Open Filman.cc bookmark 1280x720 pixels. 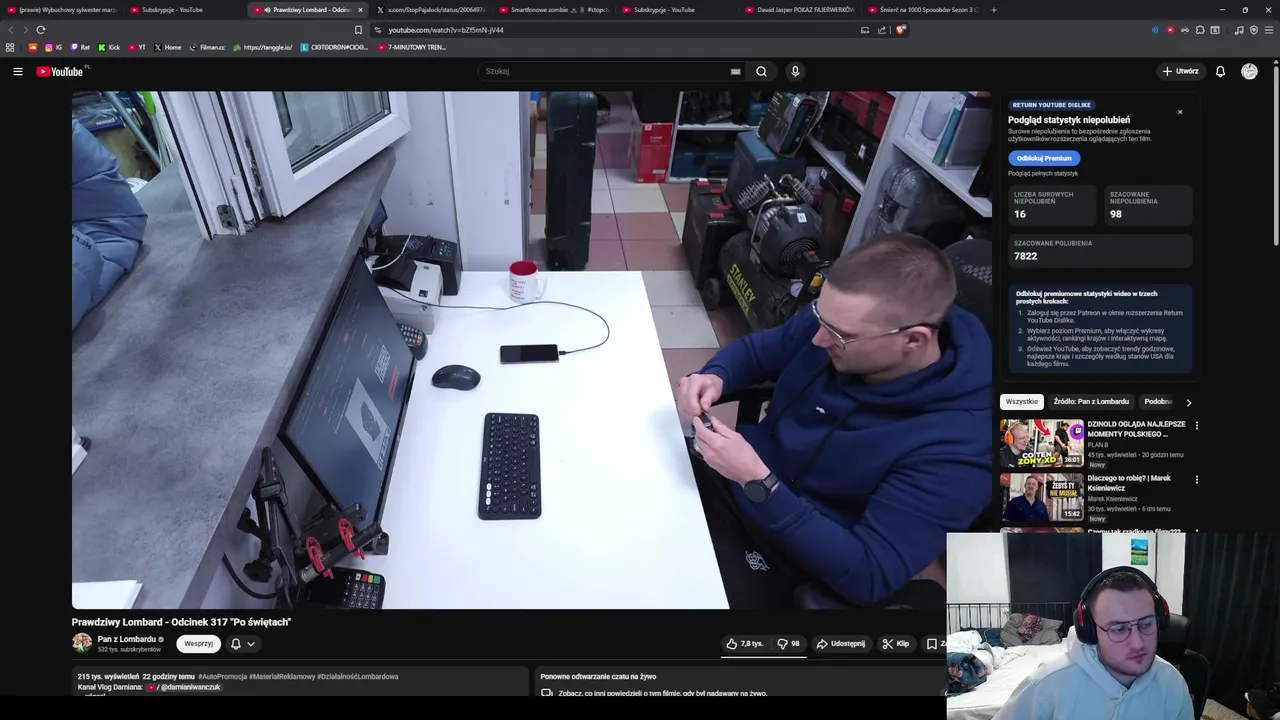click(x=207, y=47)
